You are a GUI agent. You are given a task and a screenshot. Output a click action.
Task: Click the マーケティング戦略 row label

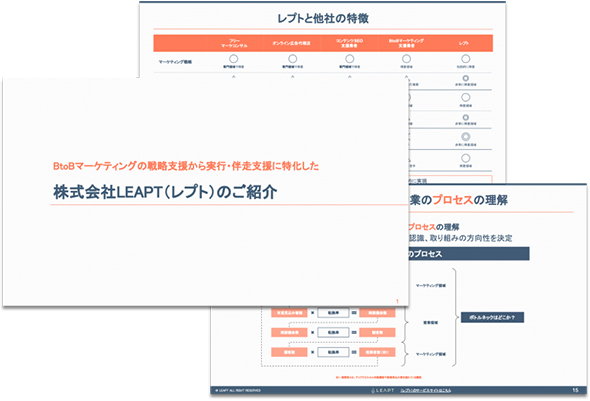tap(175, 62)
